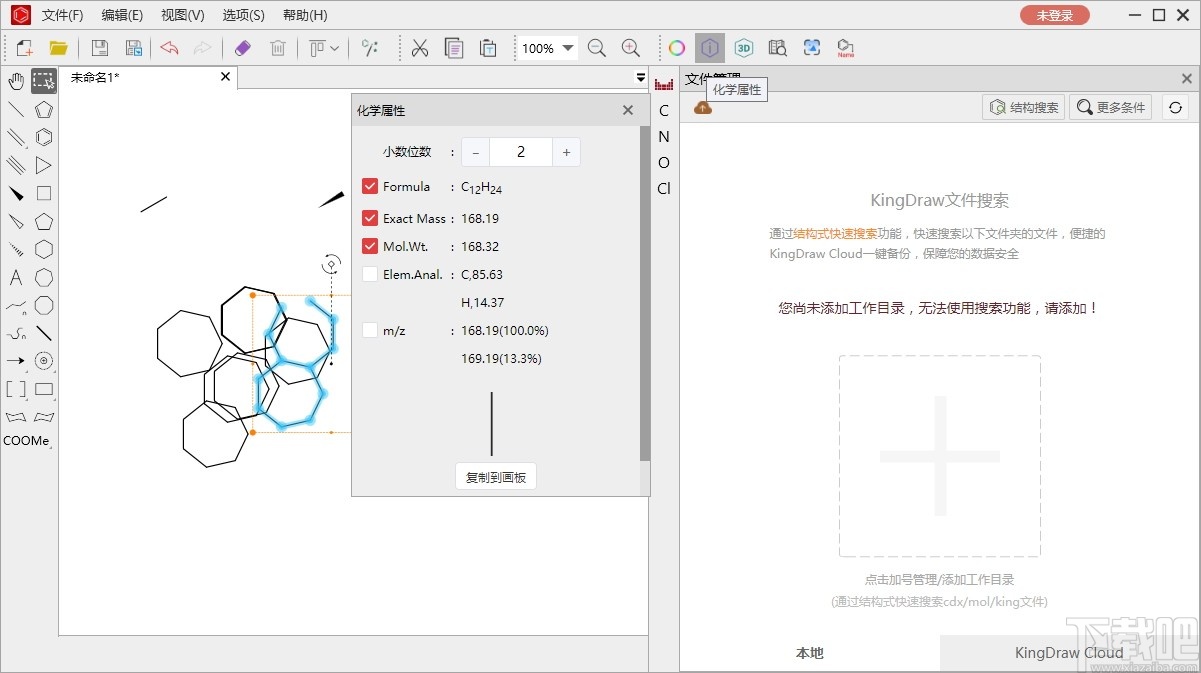Select the Eraser tool
Screen dimensions: 1201x673
point(242,47)
